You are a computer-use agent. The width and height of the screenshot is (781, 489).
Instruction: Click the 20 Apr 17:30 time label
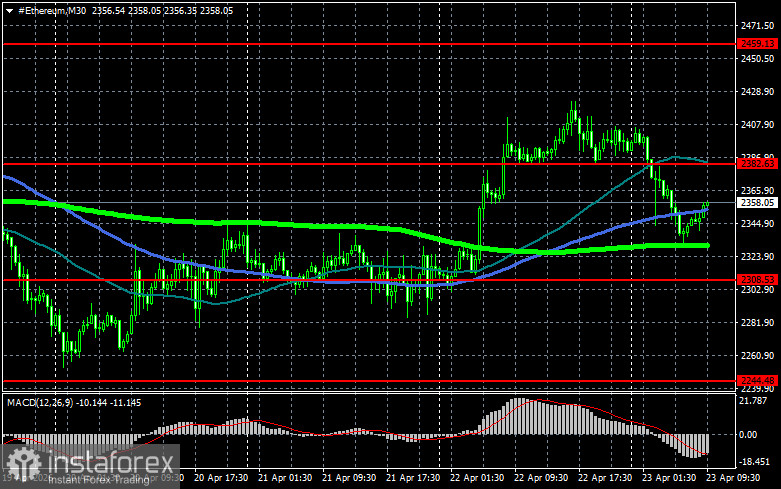[221, 478]
